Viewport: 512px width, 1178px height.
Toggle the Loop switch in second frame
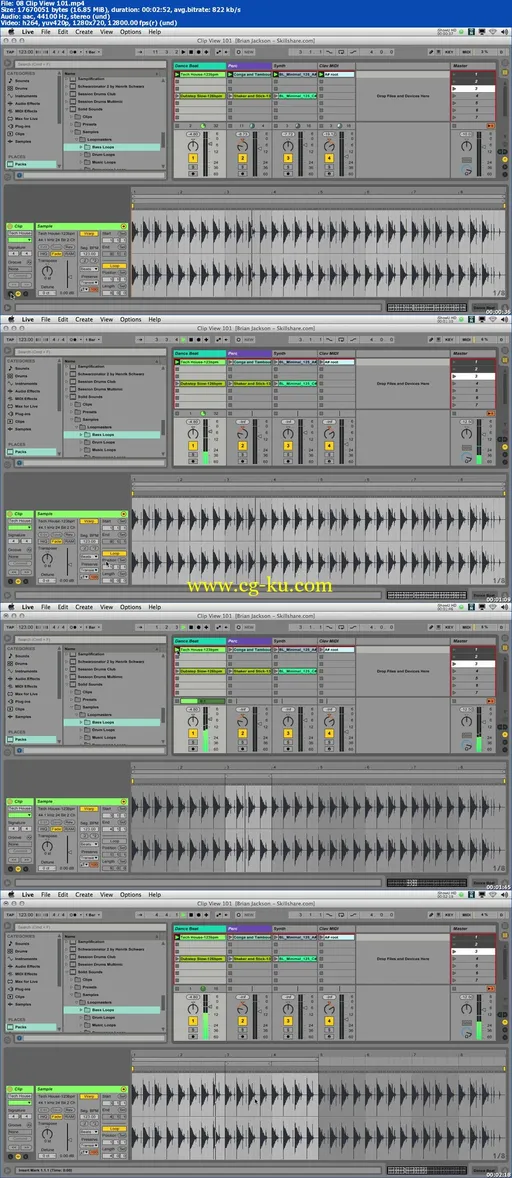point(114,554)
